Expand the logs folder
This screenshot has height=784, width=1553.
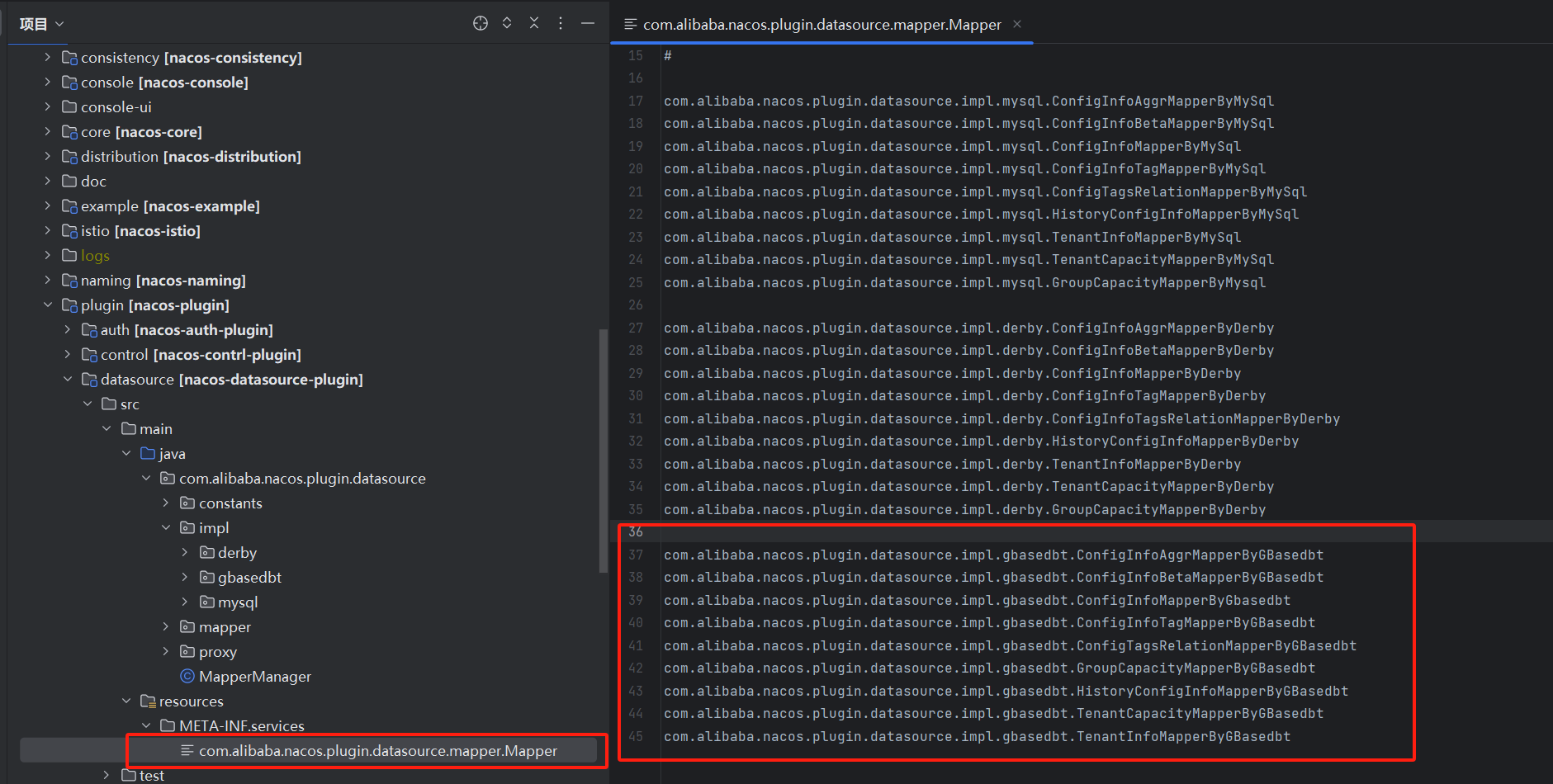tap(47, 255)
